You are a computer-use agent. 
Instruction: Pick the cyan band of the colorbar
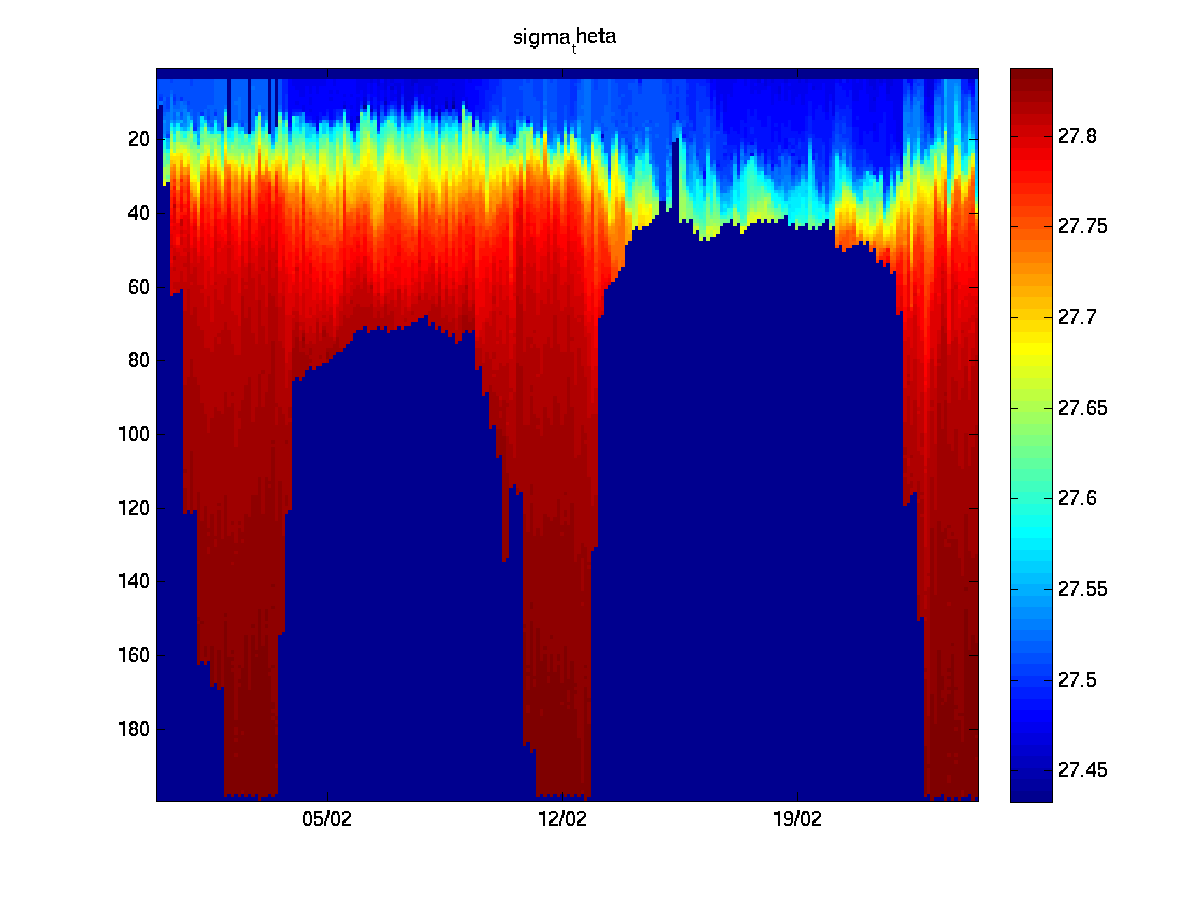(1031, 525)
